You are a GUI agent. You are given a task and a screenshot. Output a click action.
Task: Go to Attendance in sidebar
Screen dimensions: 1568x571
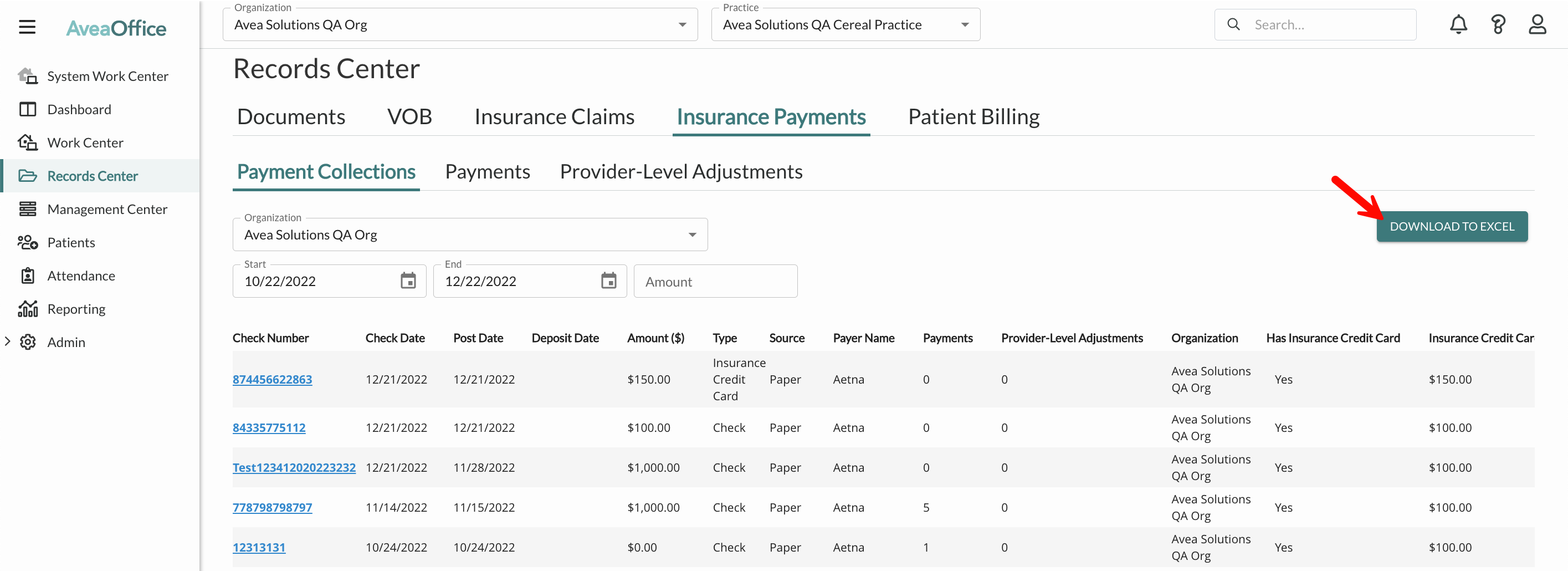81,276
